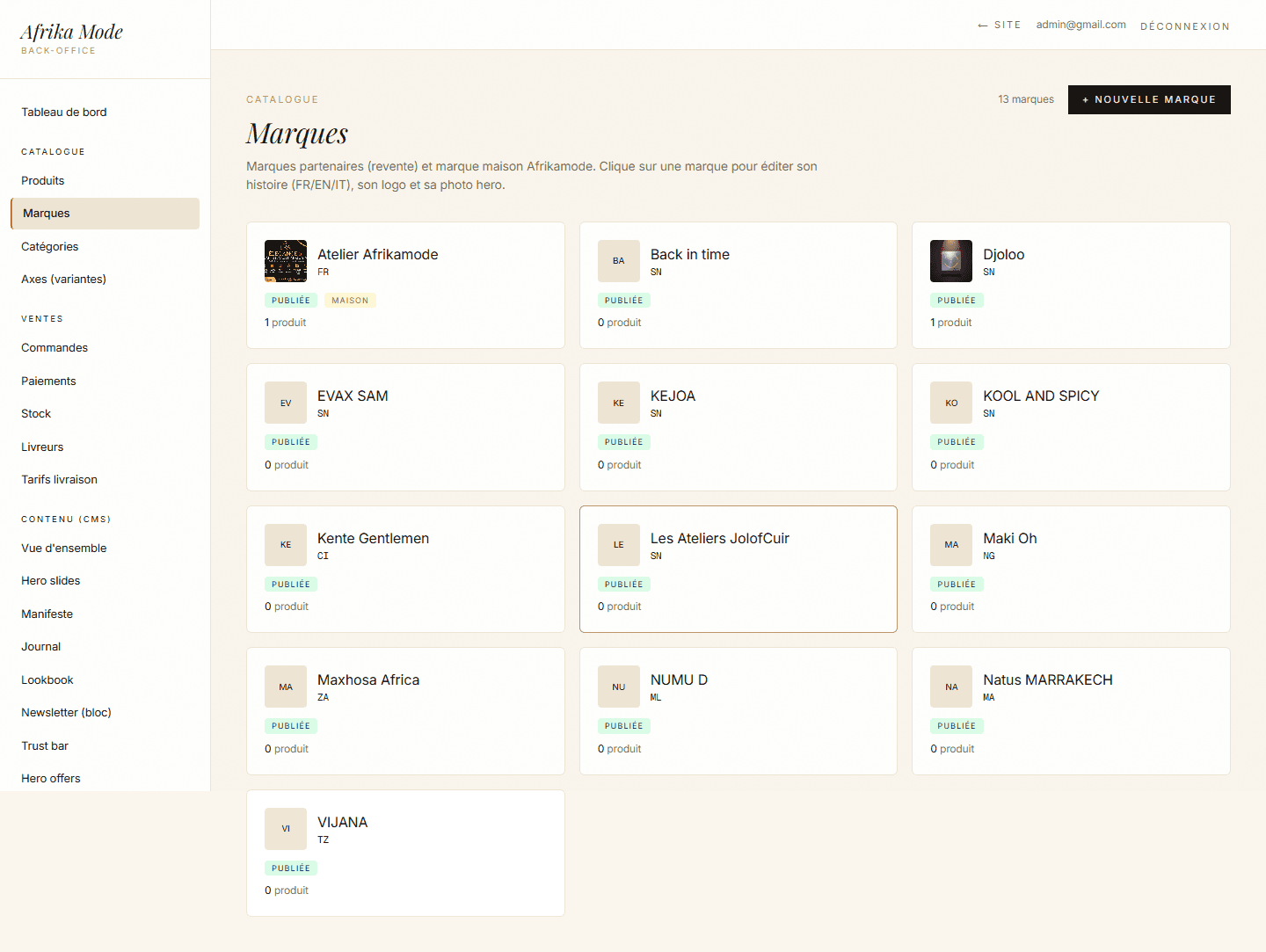Open the Produits sidebar item
Viewport: 1266px width, 952px height.
105,181
